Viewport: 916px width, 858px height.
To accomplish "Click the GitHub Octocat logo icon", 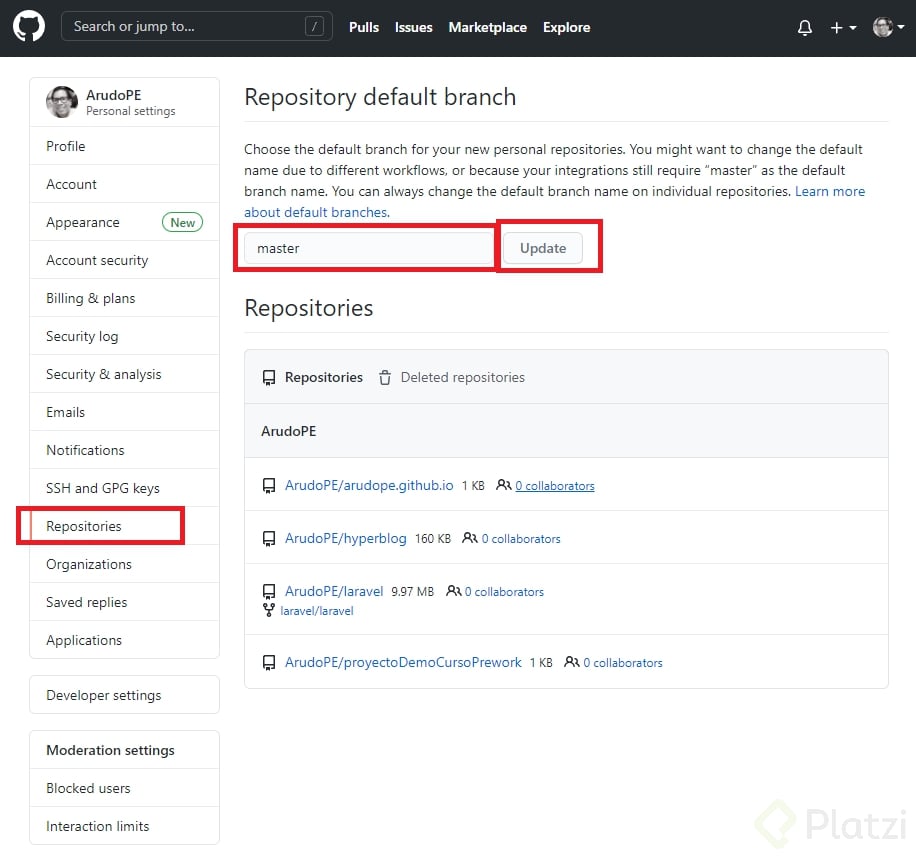I will click(x=29, y=27).
